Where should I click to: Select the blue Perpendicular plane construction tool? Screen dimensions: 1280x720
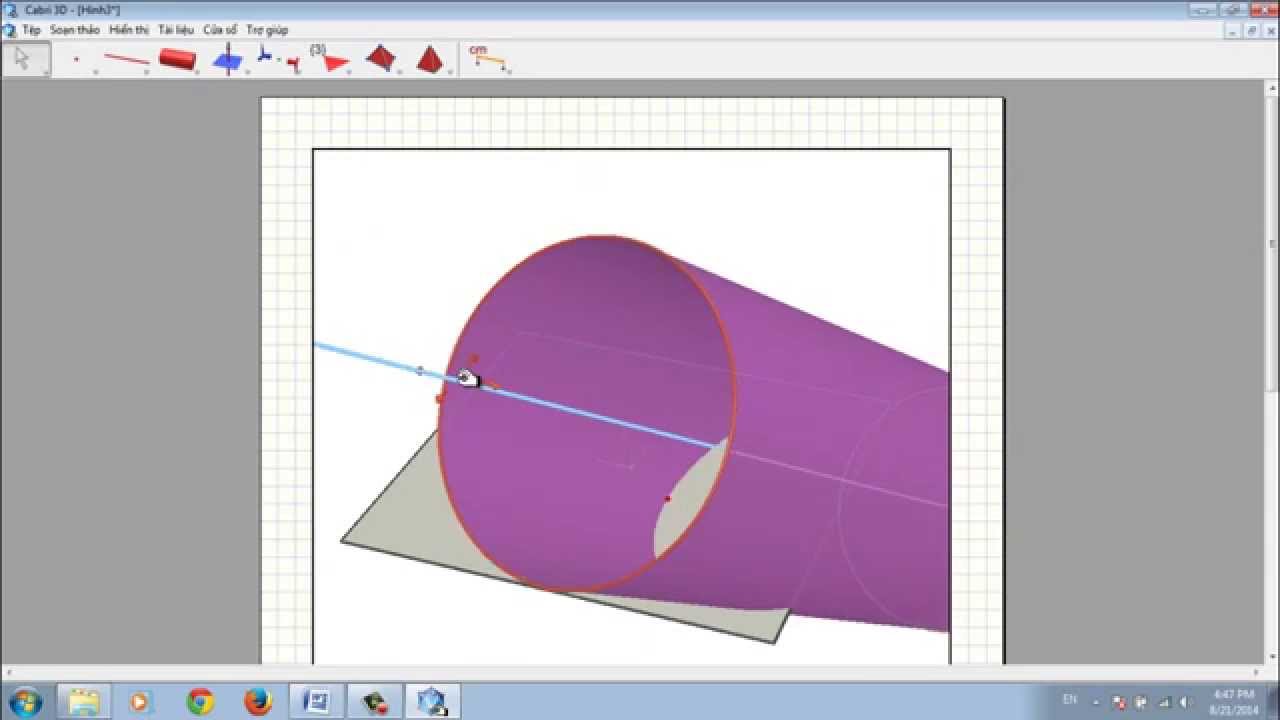pos(228,59)
